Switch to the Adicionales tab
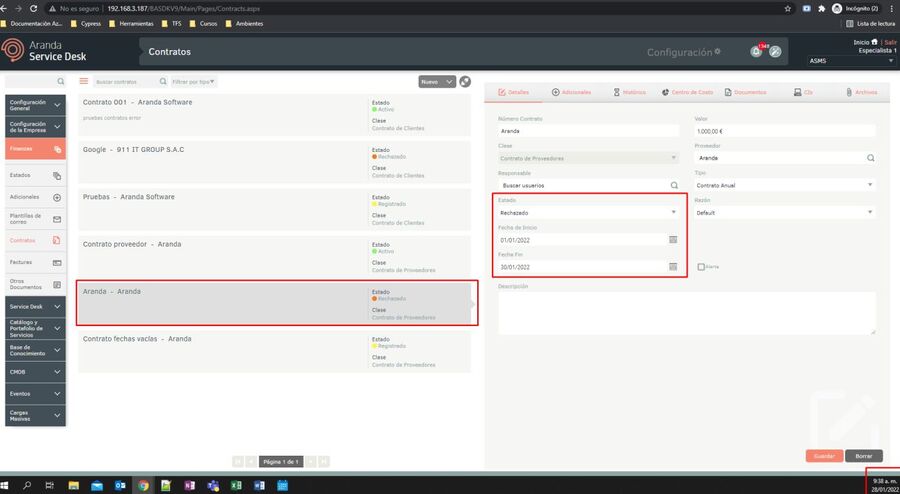The width and height of the screenshot is (900, 494). pyautogui.click(x=571, y=92)
